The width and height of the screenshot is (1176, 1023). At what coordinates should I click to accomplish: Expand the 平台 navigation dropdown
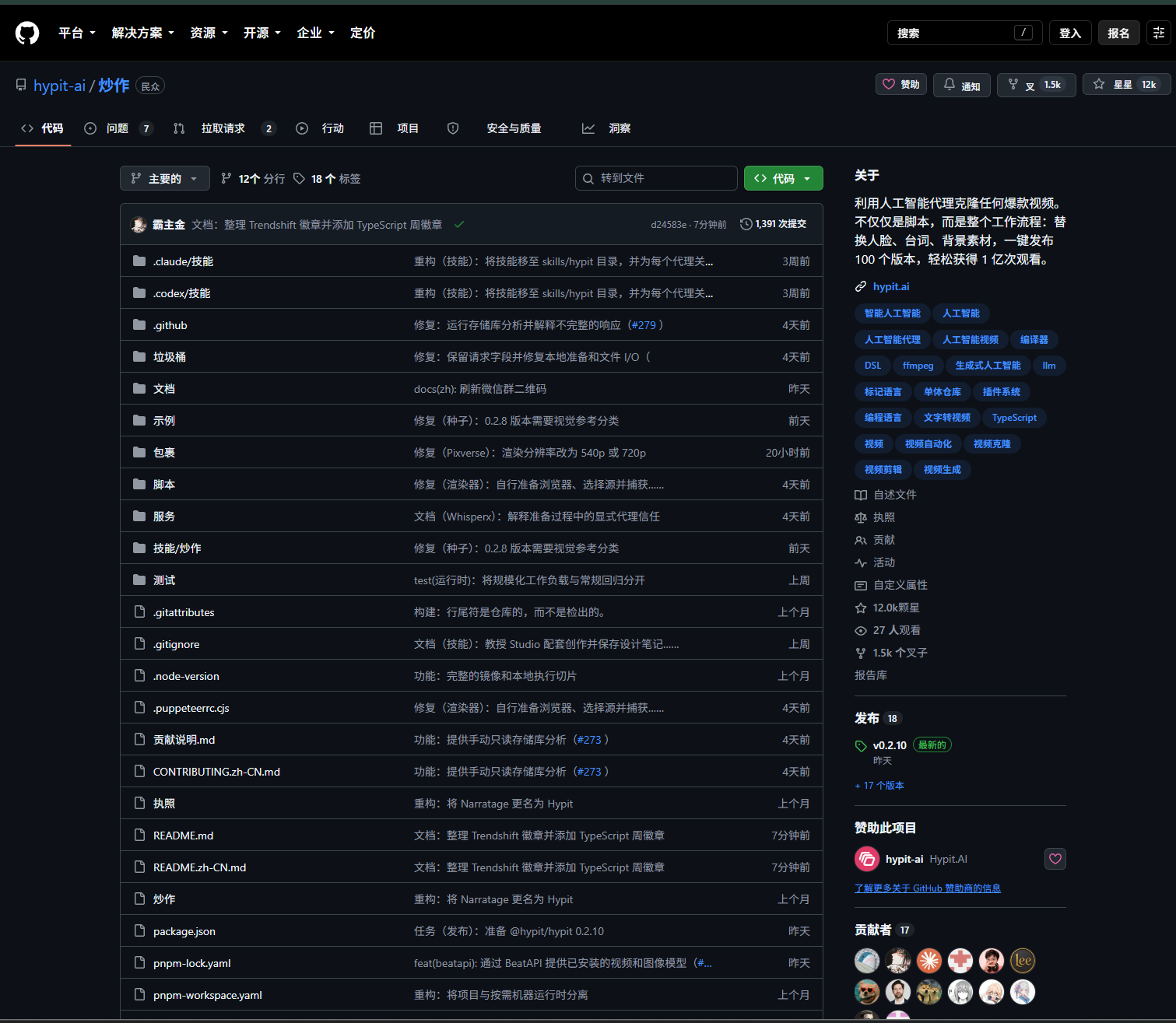click(77, 33)
